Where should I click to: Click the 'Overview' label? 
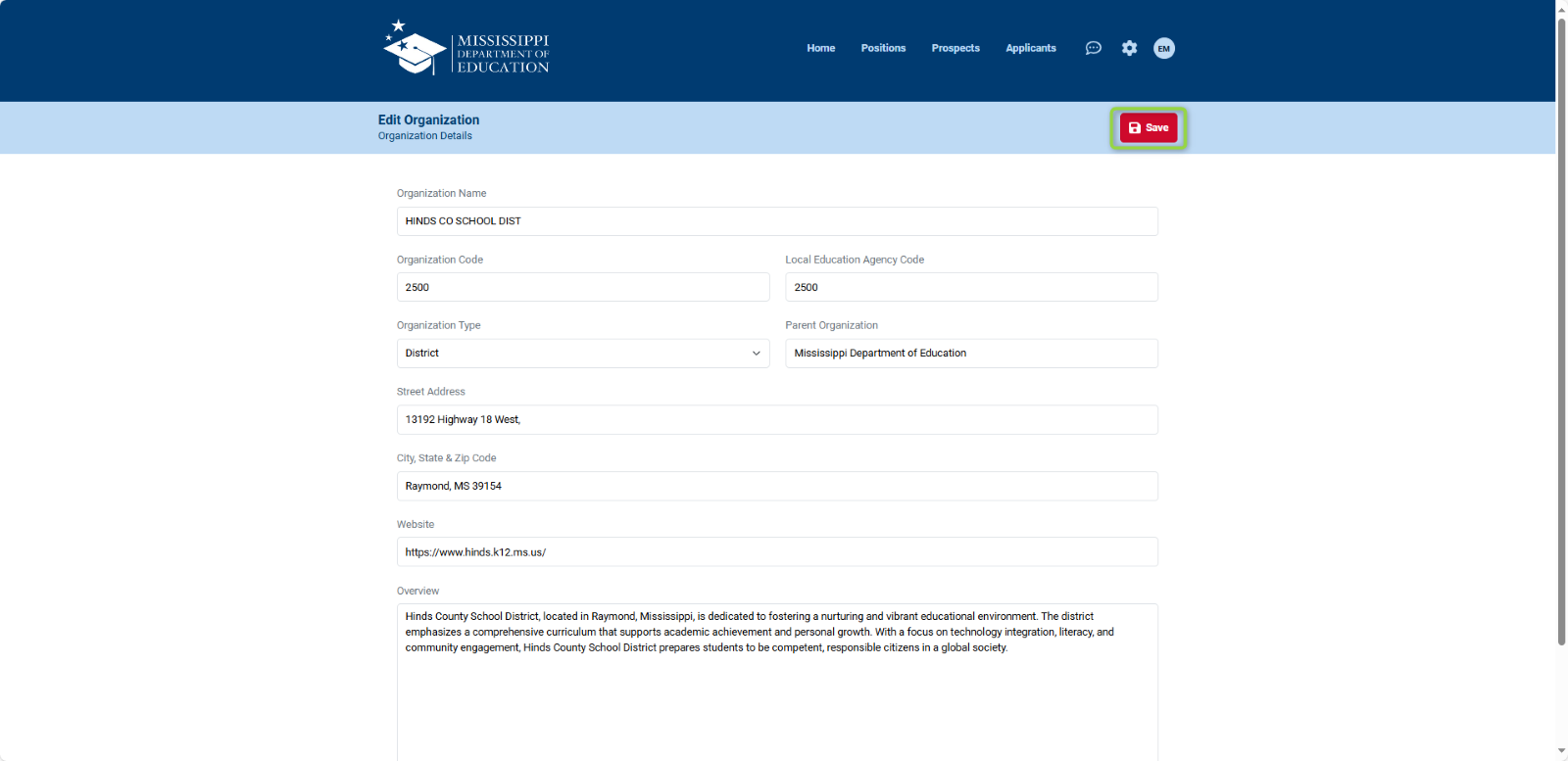(417, 591)
